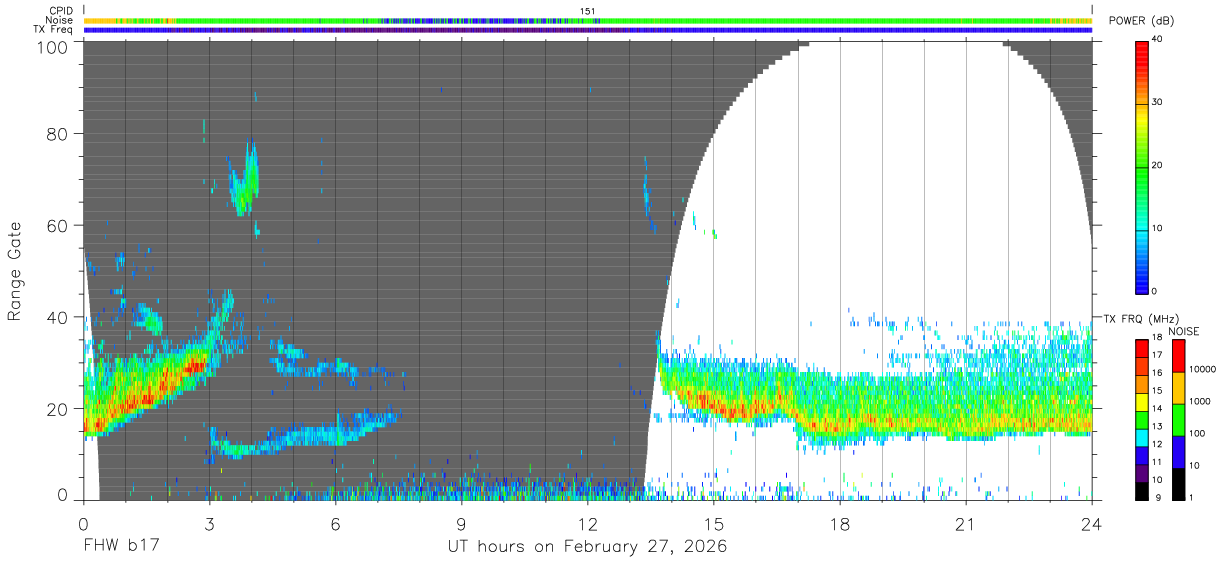Image resolution: width=1228 pixels, height=567 pixels.
Task: Click the noise legend value 10000
Action: point(1203,369)
